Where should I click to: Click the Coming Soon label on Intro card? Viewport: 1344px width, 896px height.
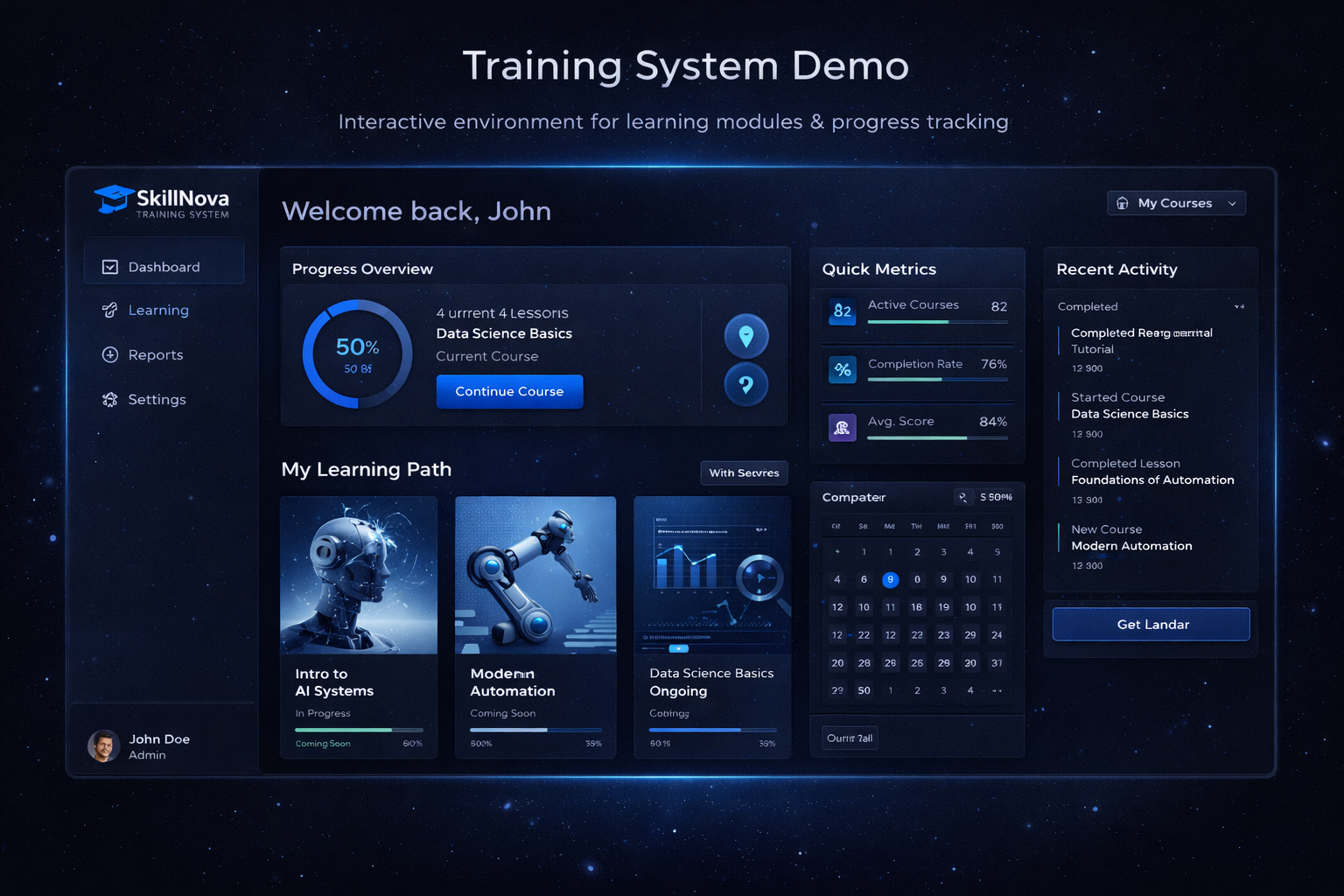323,744
